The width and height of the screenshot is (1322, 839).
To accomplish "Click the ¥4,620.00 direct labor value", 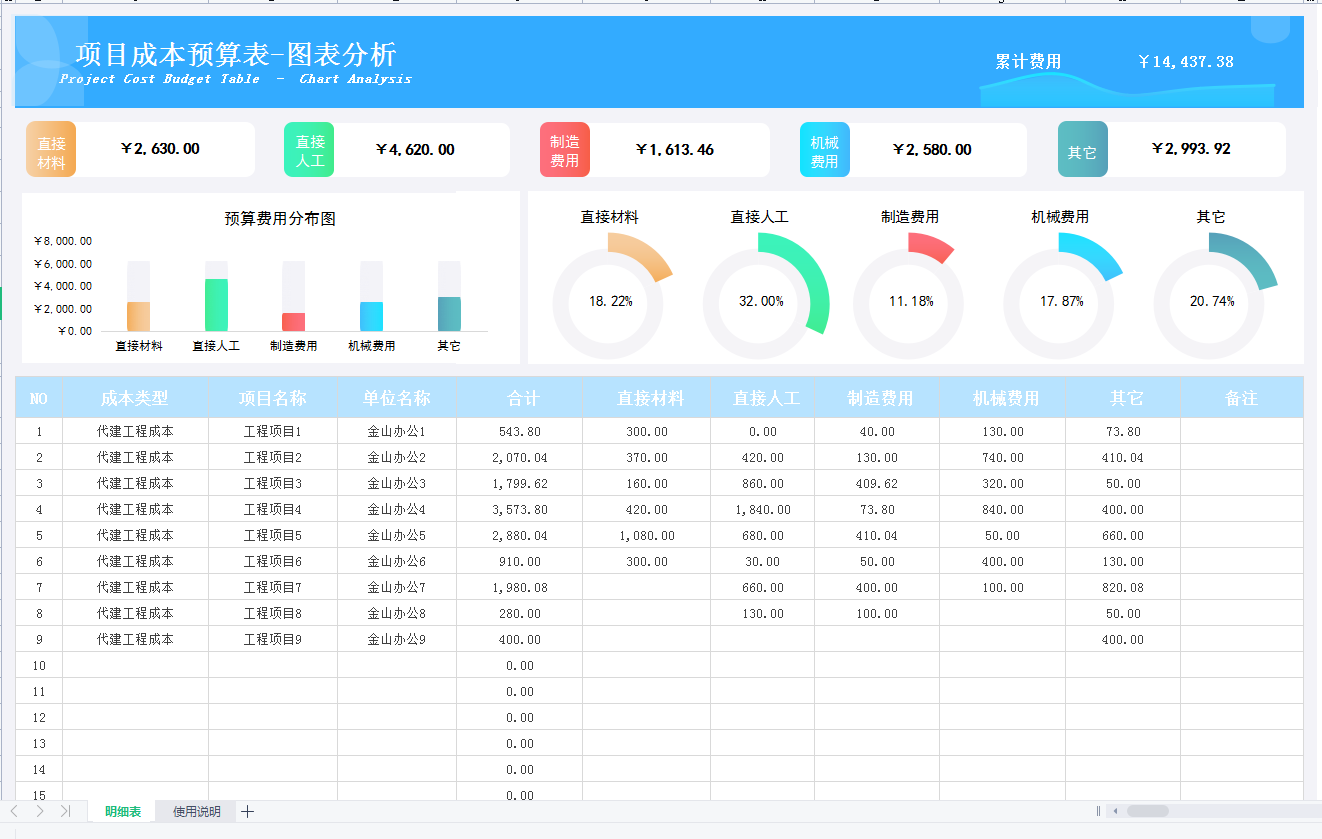I will point(415,149).
